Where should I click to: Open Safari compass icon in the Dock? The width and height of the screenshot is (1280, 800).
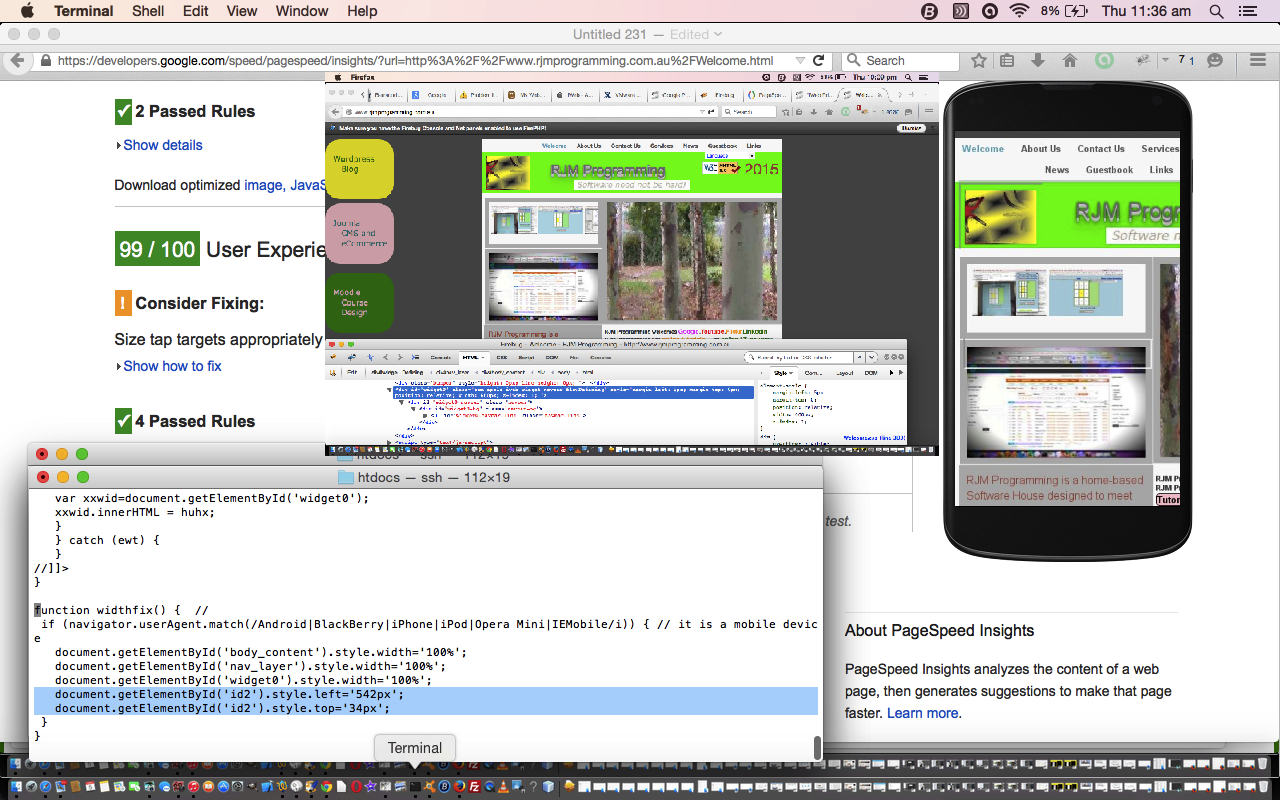point(45,787)
